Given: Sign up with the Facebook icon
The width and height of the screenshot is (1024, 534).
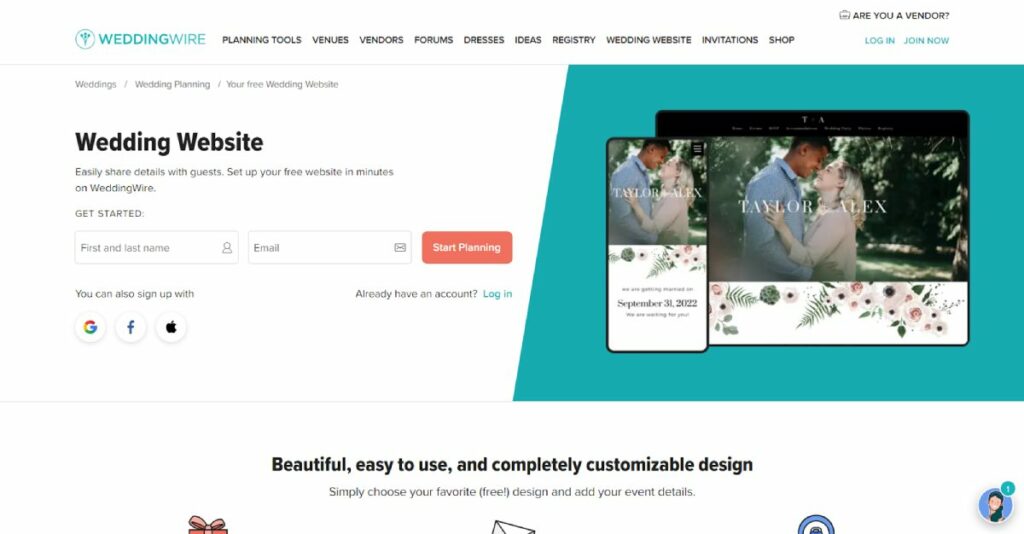Looking at the screenshot, I should 131,327.
